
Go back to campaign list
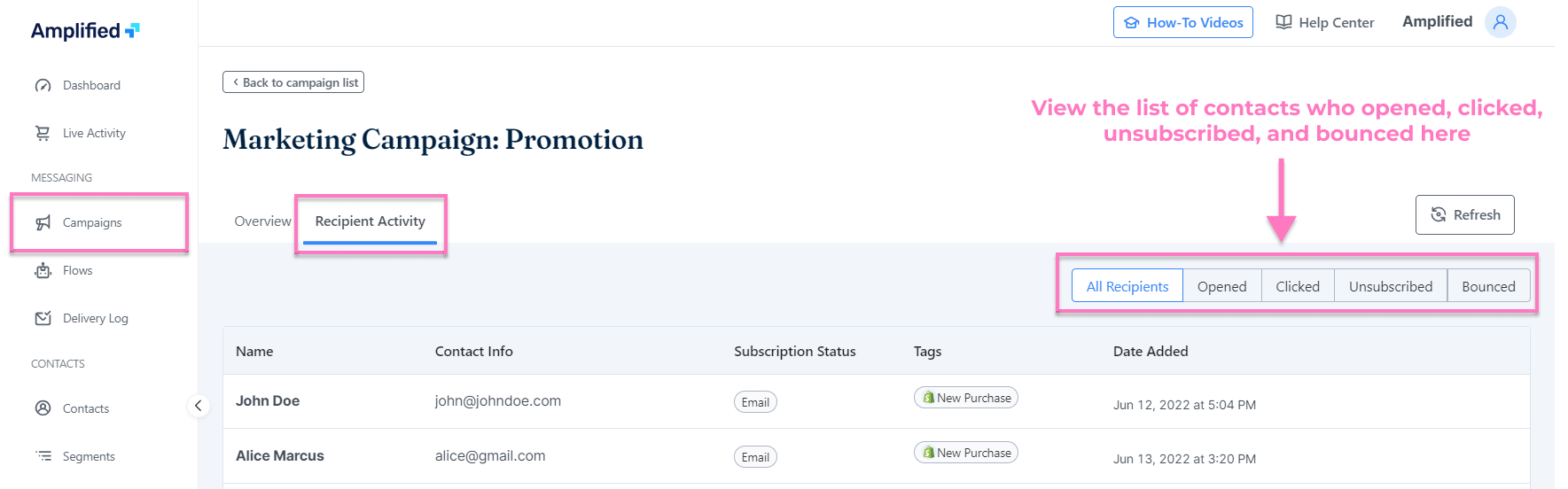point(293,82)
